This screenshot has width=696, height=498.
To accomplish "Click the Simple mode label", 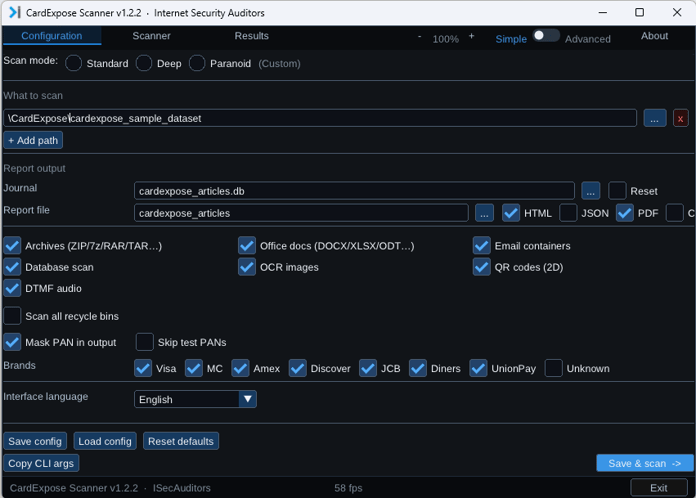I will (511, 39).
